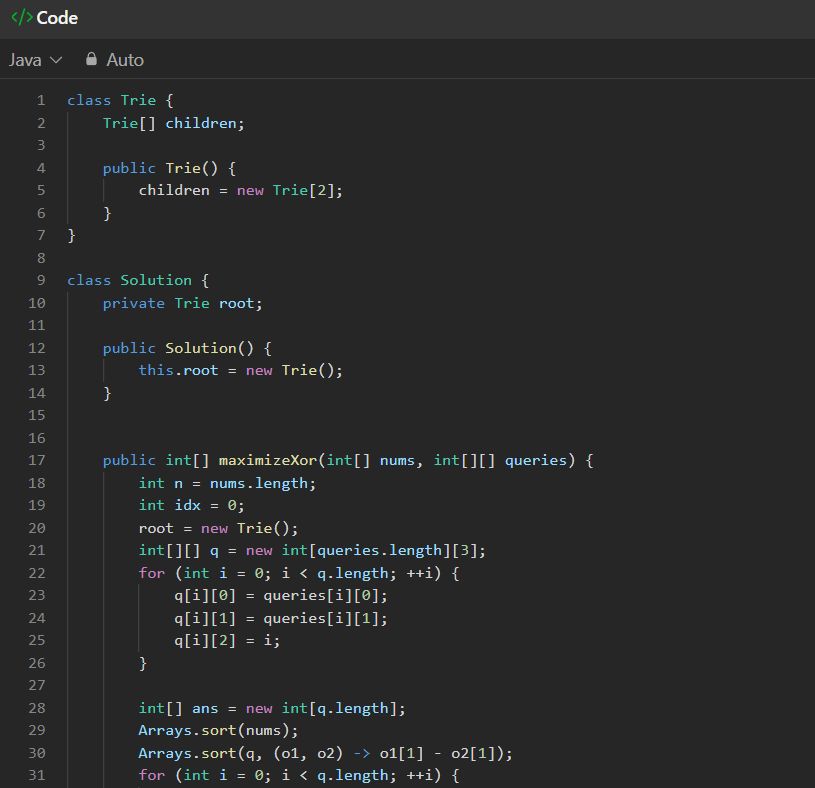The height and width of the screenshot is (788, 815).
Task: Toggle the Auto setting label
Action: click(125, 60)
